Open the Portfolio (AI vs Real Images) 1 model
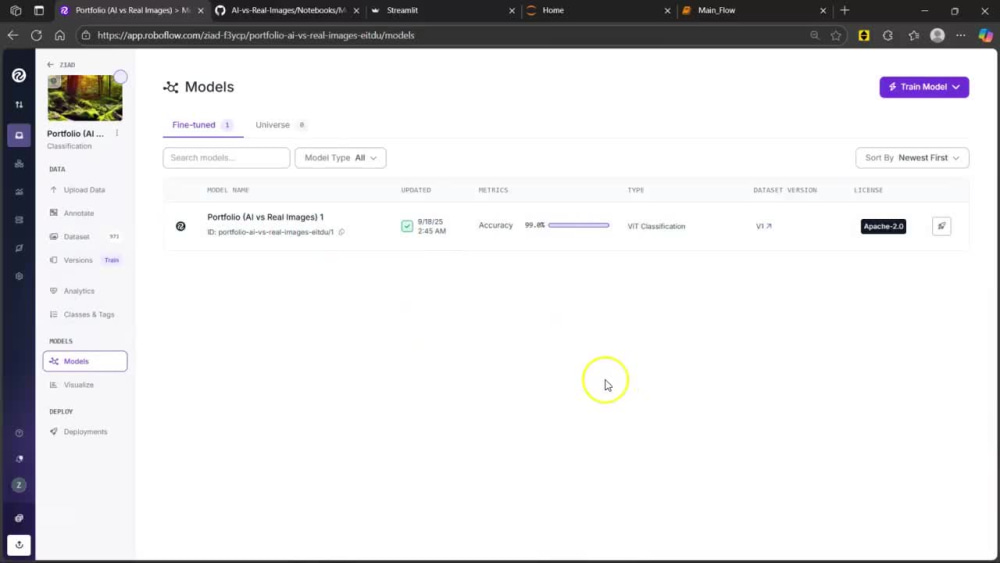Viewport: 1000px width, 563px height. tap(265, 217)
